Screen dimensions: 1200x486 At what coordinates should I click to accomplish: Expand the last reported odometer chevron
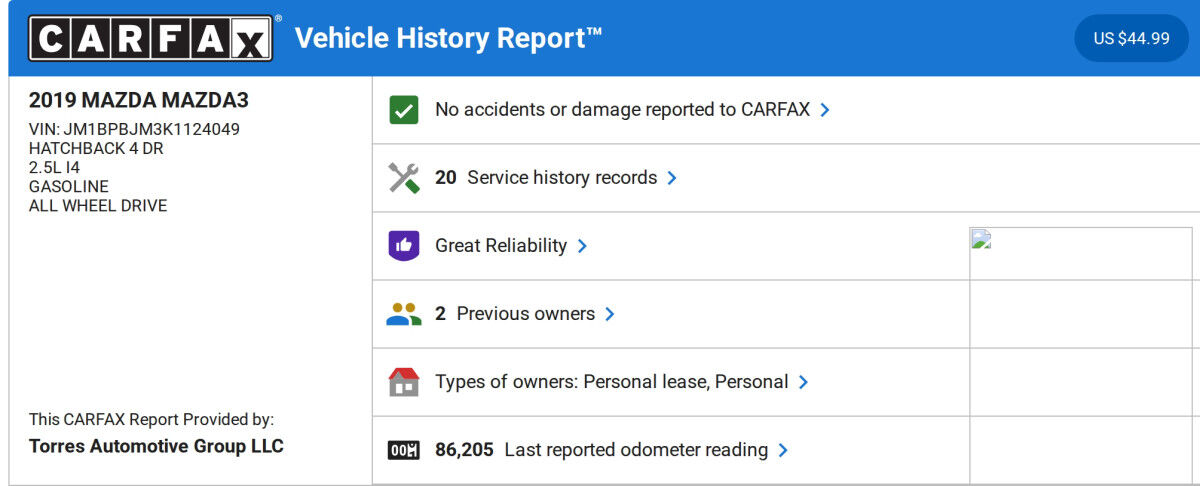pyautogui.click(x=783, y=450)
